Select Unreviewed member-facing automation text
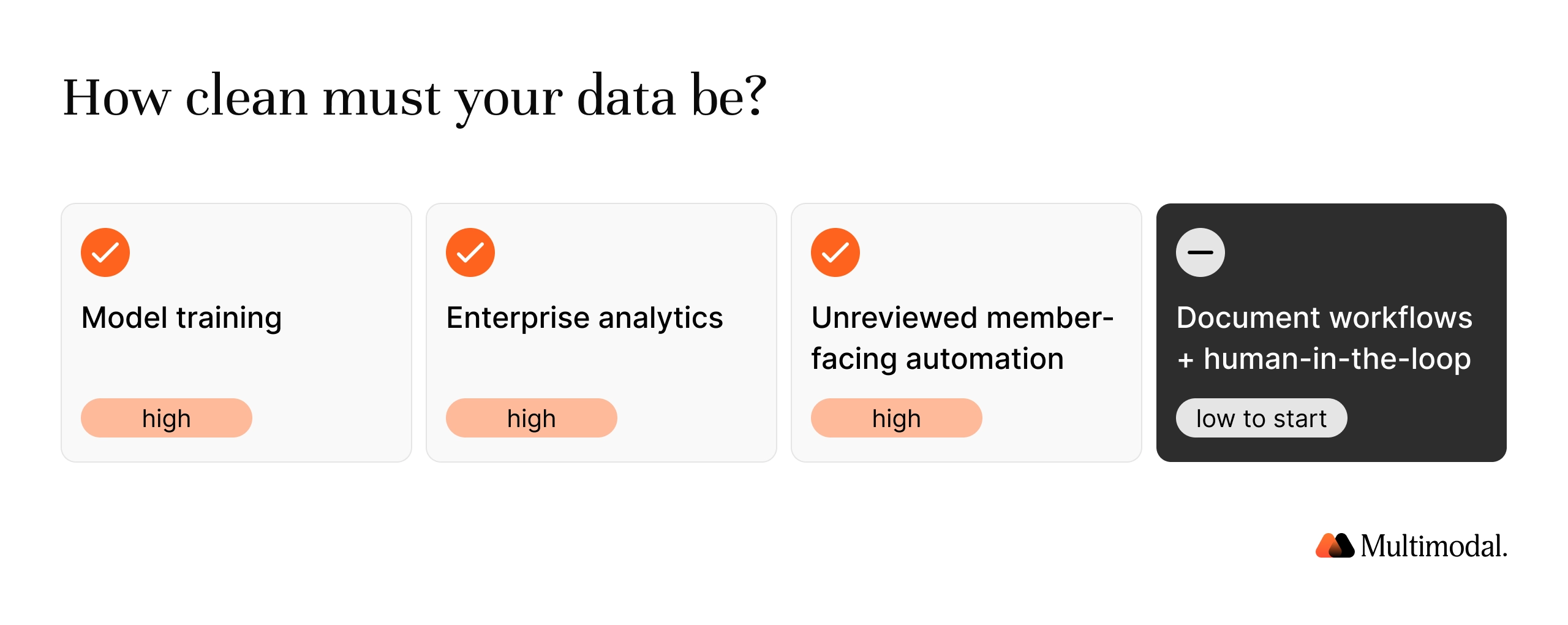 tap(962, 338)
